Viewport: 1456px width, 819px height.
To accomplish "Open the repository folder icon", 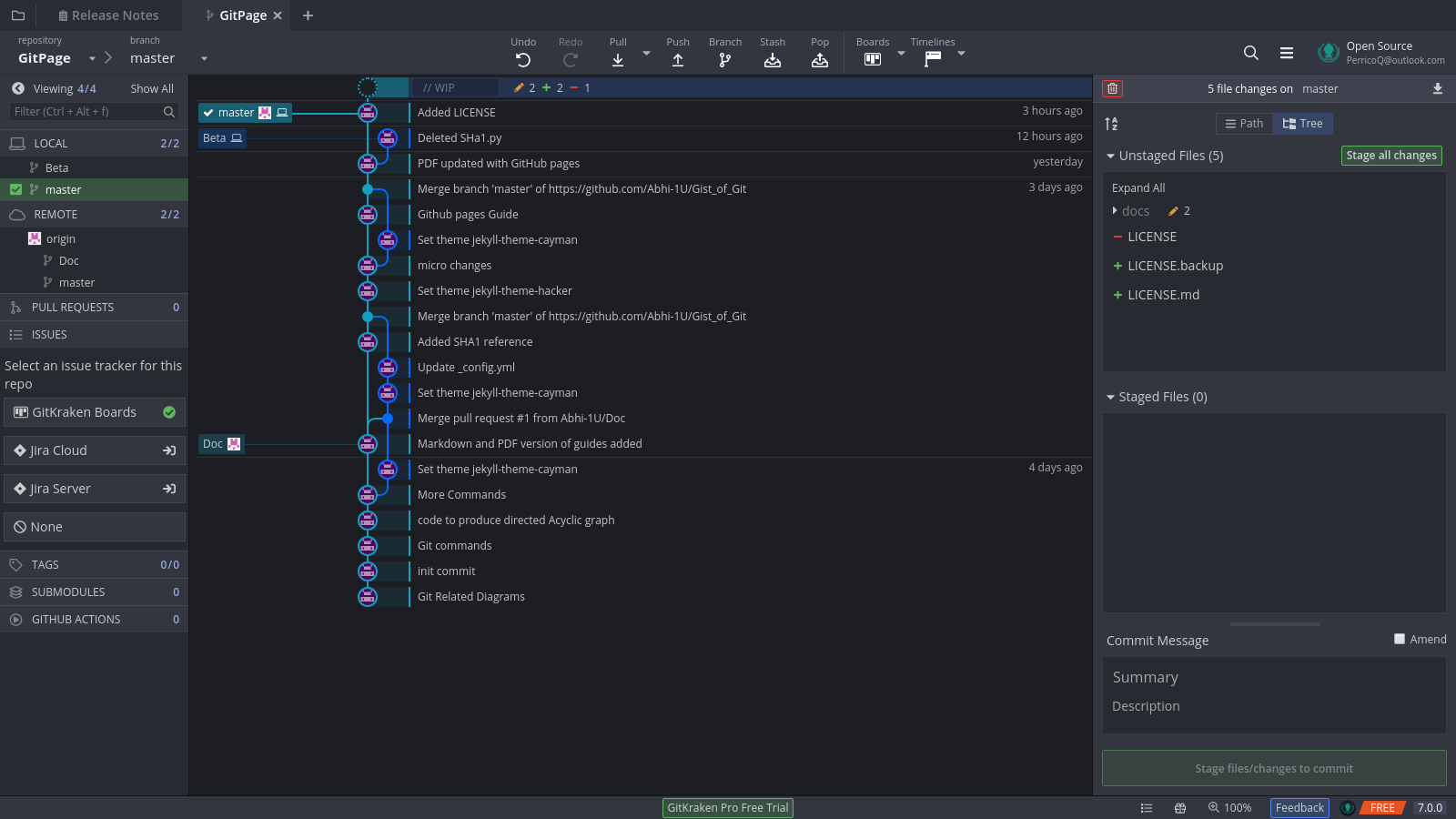I will point(18,15).
